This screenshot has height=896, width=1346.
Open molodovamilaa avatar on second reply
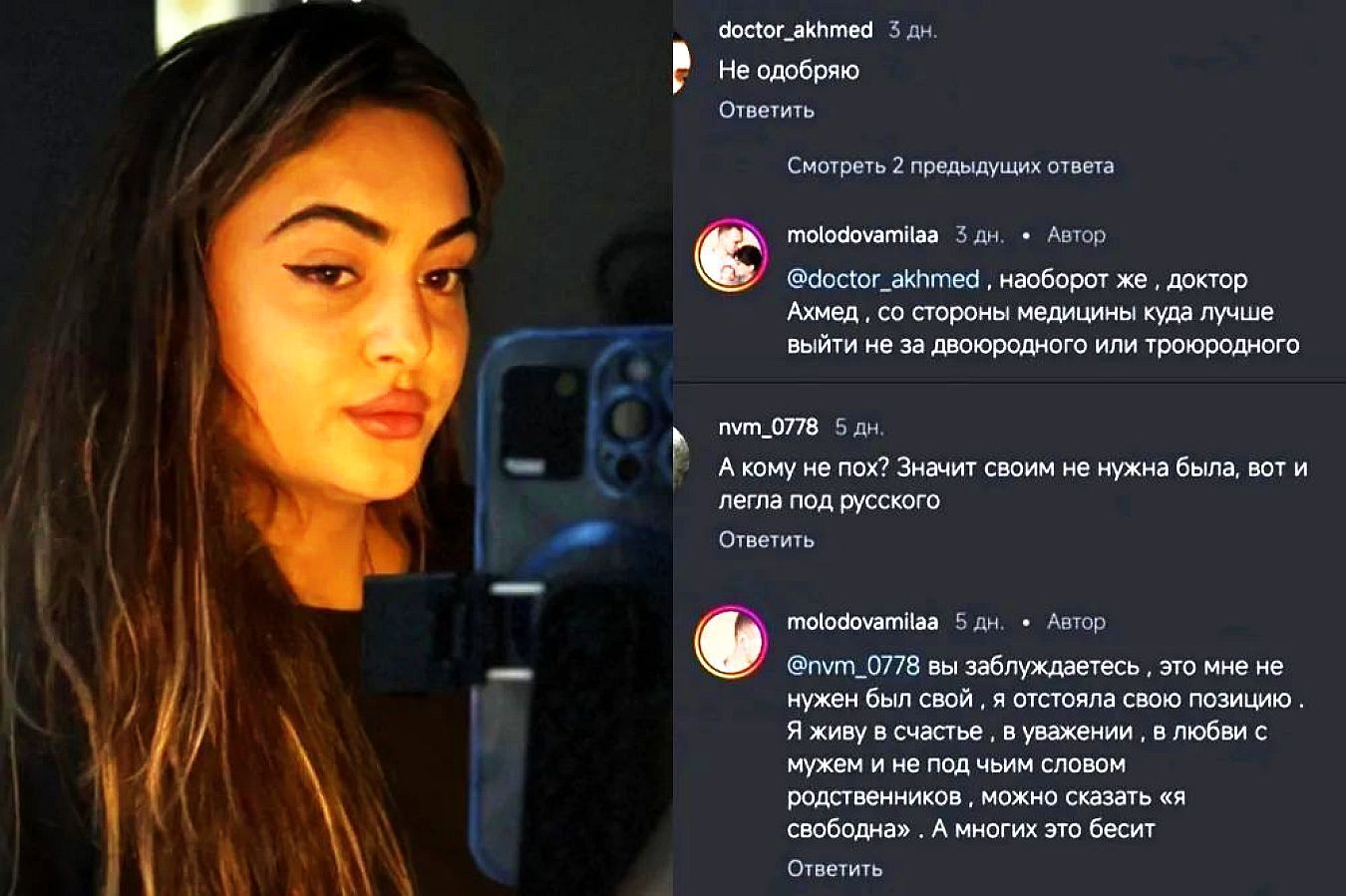730,641
